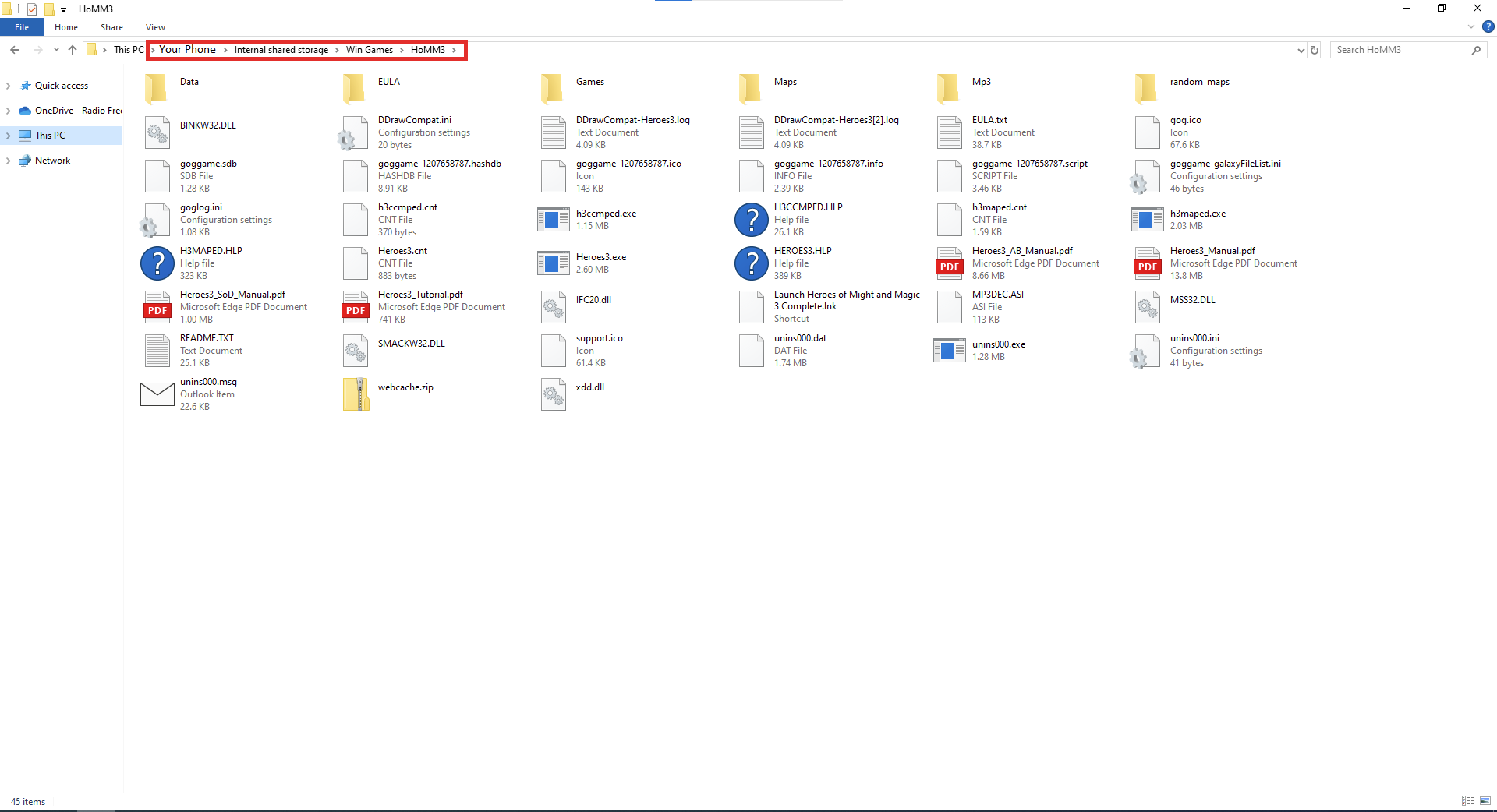
Task: Switch to the View ribbon tab
Action: (x=155, y=27)
